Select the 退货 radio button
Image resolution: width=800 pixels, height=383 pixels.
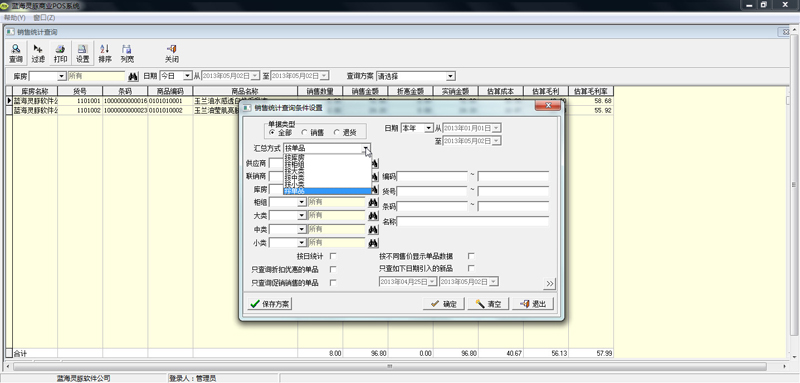click(x=336, y=132)
